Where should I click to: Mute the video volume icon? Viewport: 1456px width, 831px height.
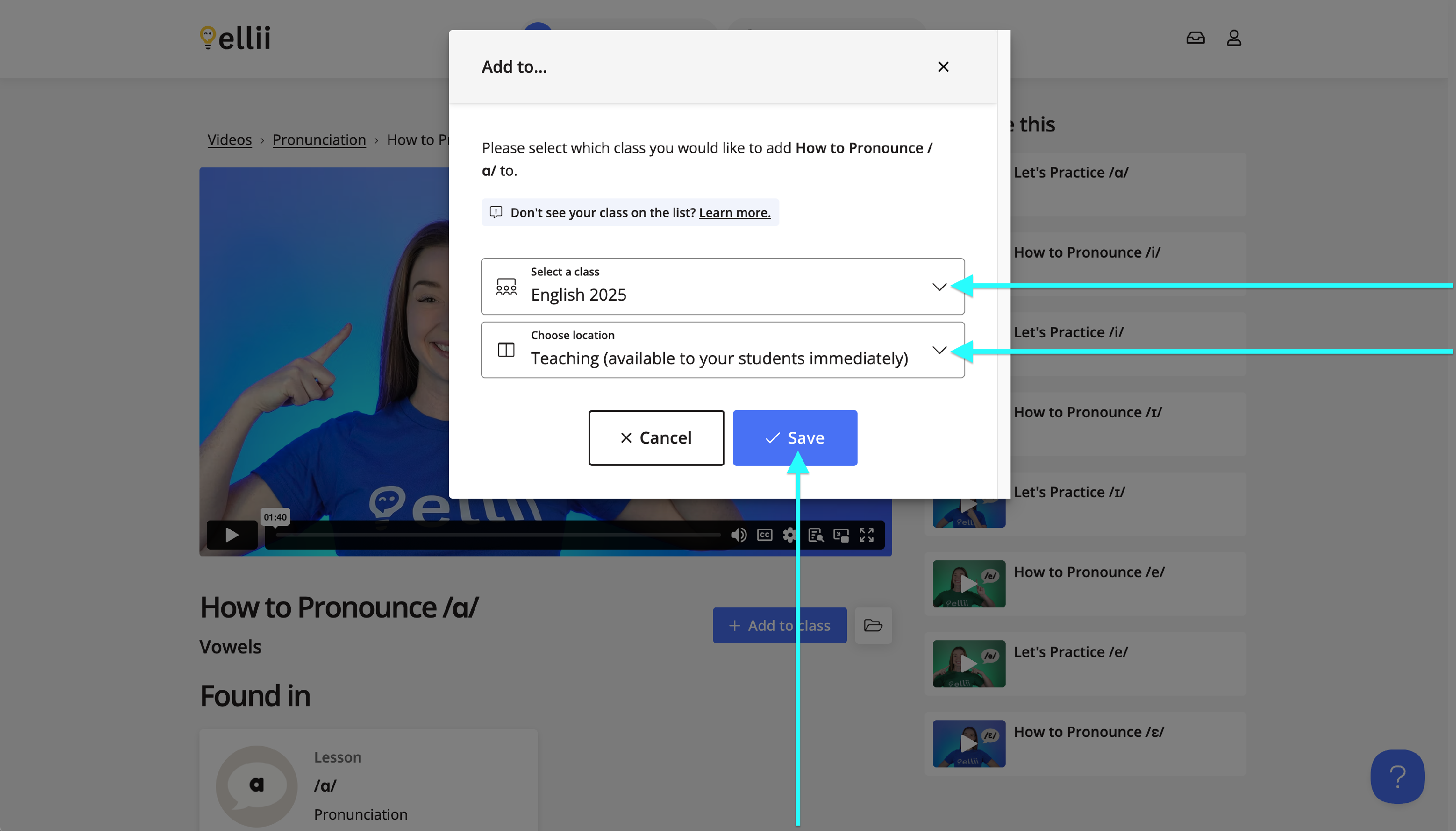tap(738, 535)
